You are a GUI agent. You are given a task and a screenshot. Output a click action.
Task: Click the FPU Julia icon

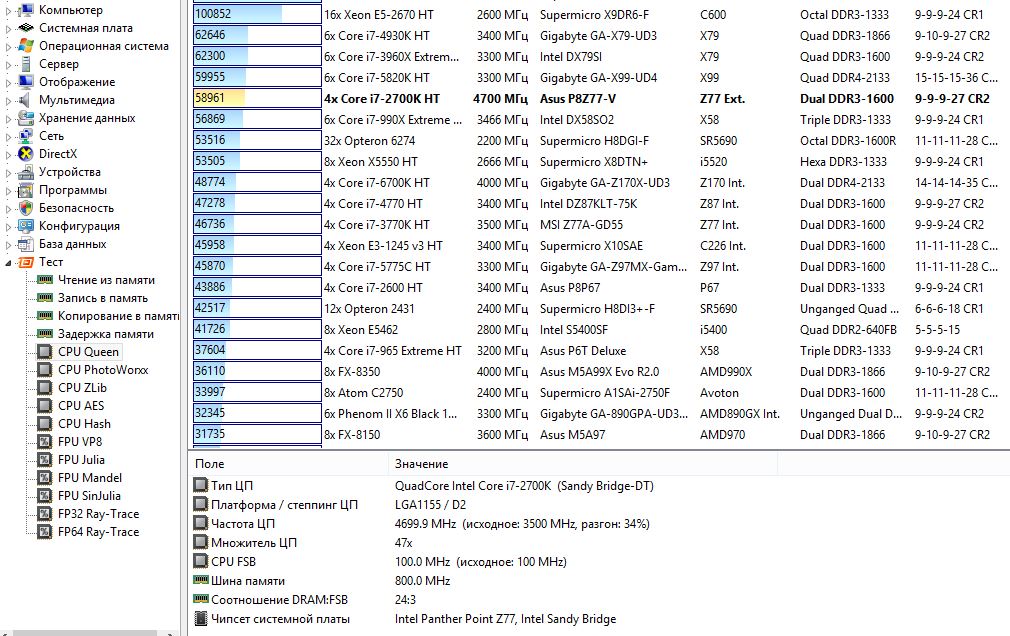coord(44,460)
